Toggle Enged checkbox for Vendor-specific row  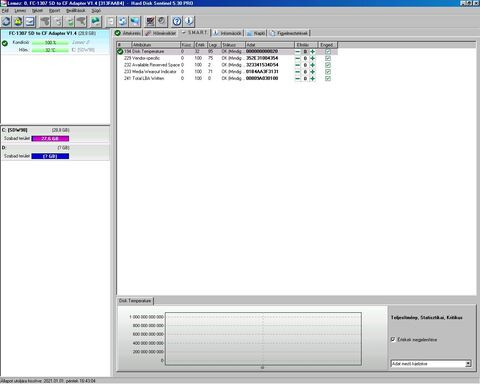click(x=328, y=58)
